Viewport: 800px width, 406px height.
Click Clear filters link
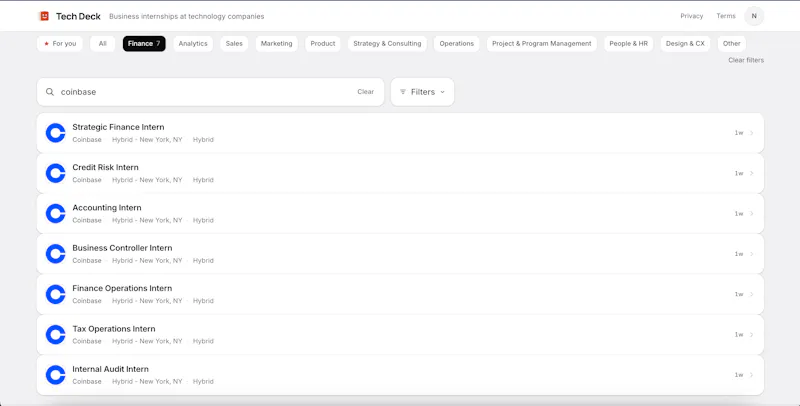tap(746, 60)
